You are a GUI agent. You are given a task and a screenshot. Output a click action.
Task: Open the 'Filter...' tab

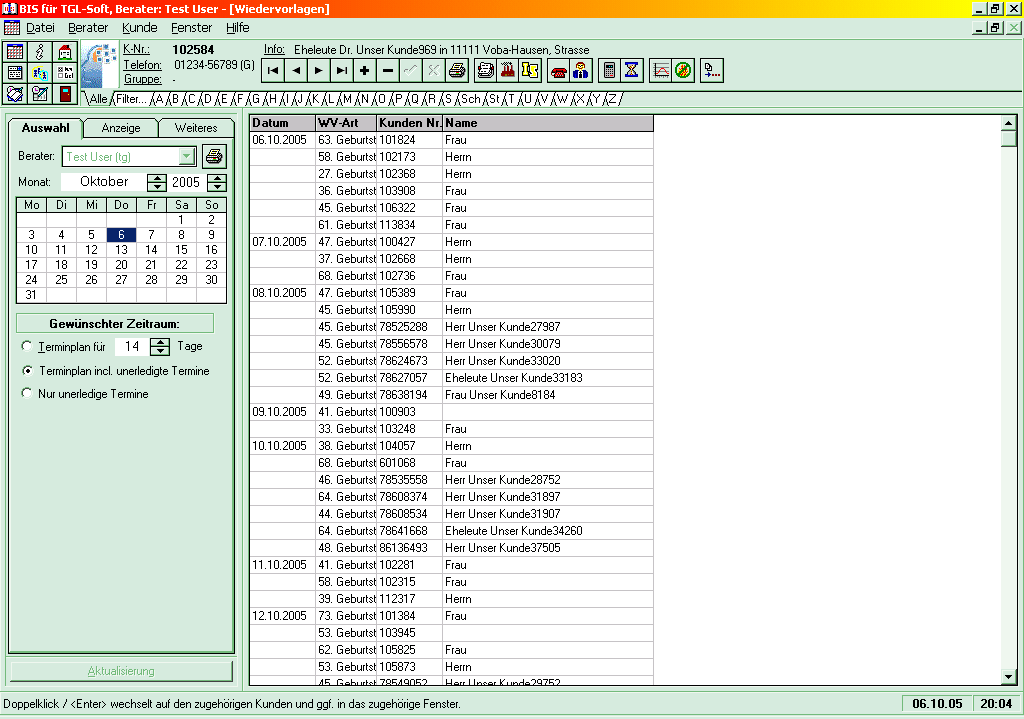[131, 99]
